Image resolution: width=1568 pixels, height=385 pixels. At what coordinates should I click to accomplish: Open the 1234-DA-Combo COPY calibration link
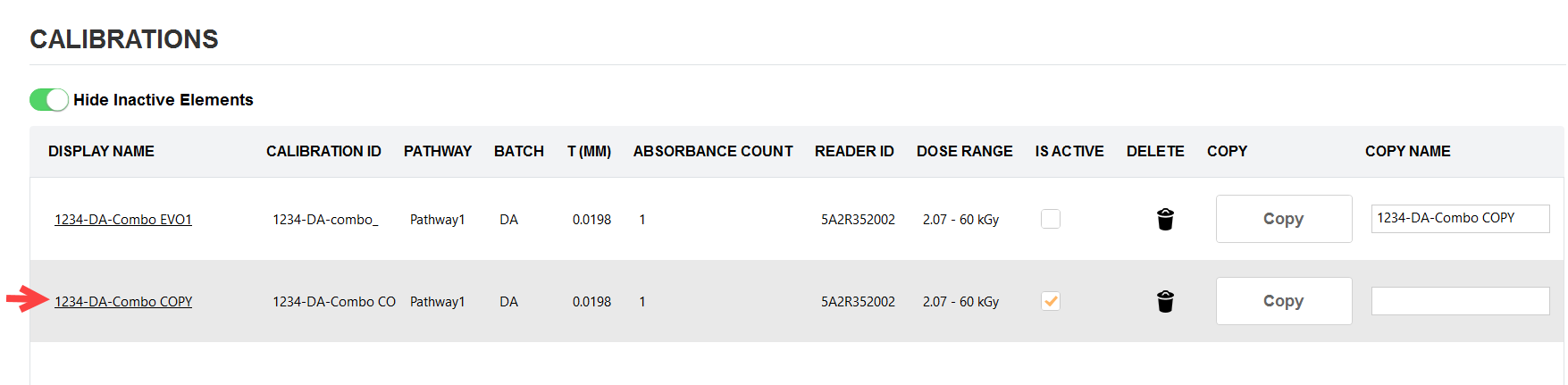123,302
